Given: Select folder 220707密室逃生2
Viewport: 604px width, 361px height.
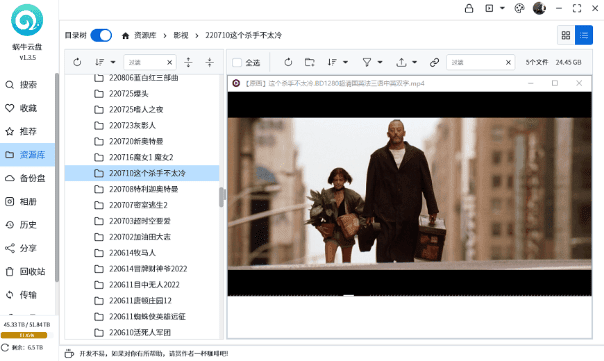Looking at the screenshot, I should tap(142, 205).
